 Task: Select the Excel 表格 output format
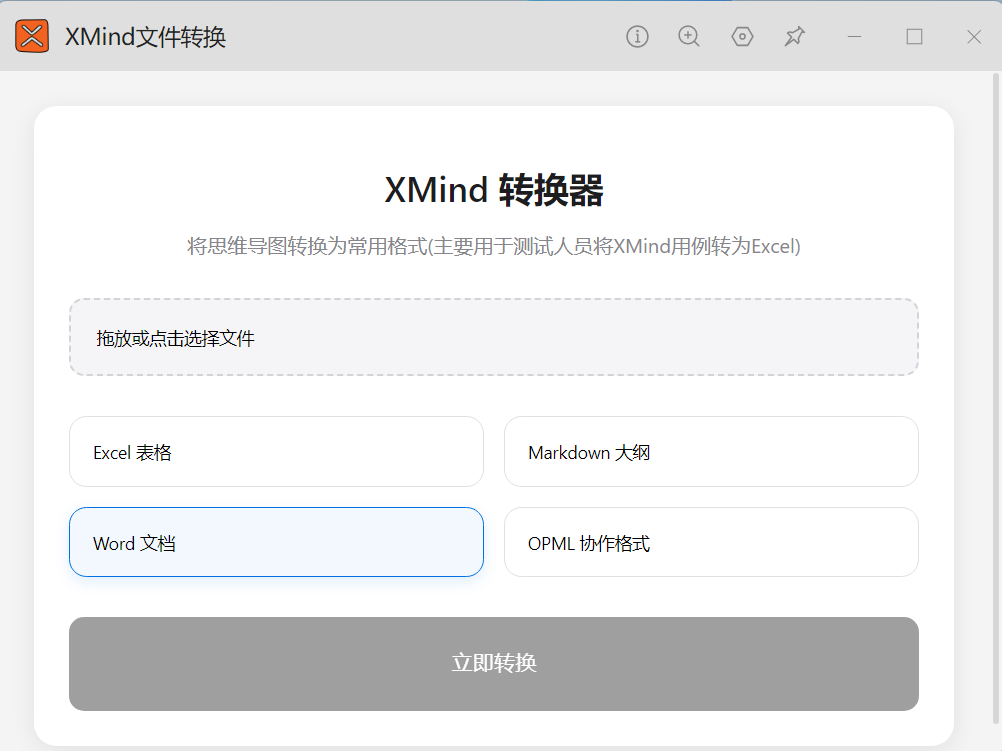click(276, 452)
